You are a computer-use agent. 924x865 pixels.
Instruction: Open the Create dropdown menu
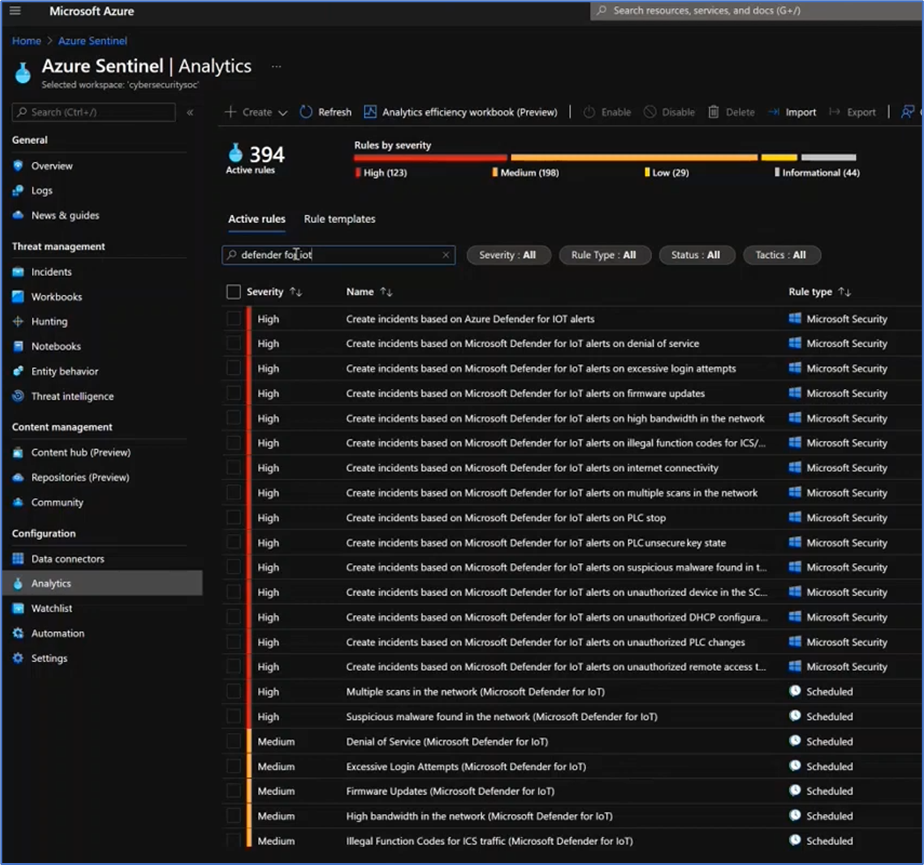point(257,112)
